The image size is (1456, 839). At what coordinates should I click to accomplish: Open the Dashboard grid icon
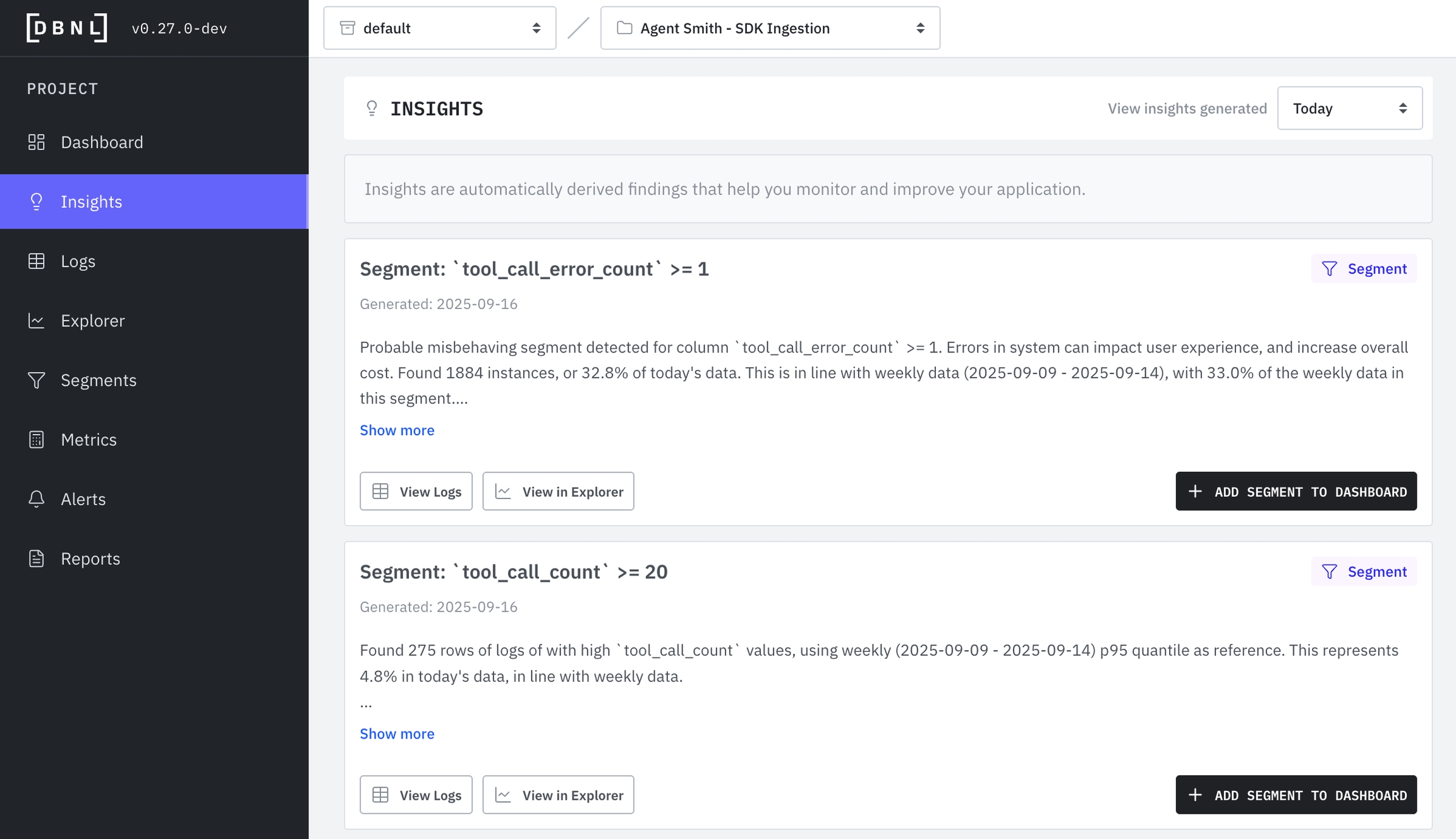37,142
